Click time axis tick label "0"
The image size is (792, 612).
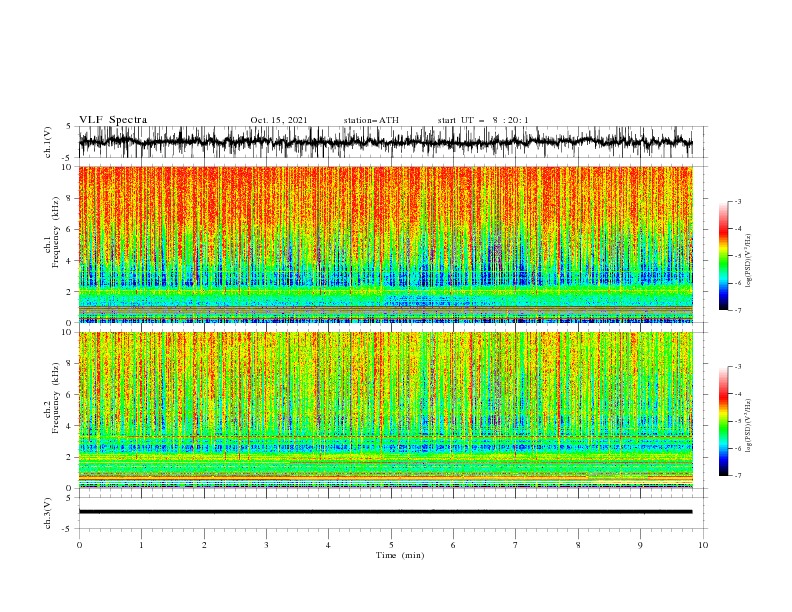79,545
